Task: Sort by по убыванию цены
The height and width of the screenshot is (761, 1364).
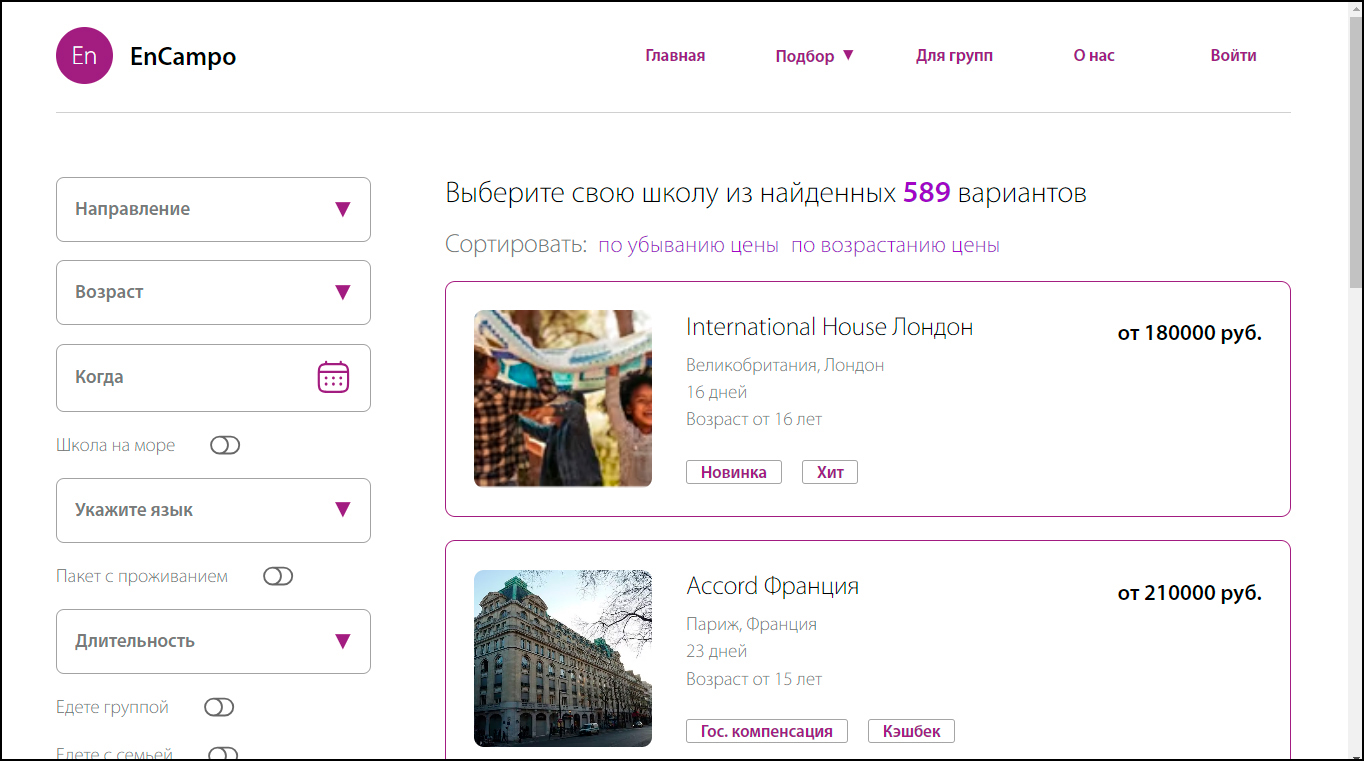Action: coord(688,246)
